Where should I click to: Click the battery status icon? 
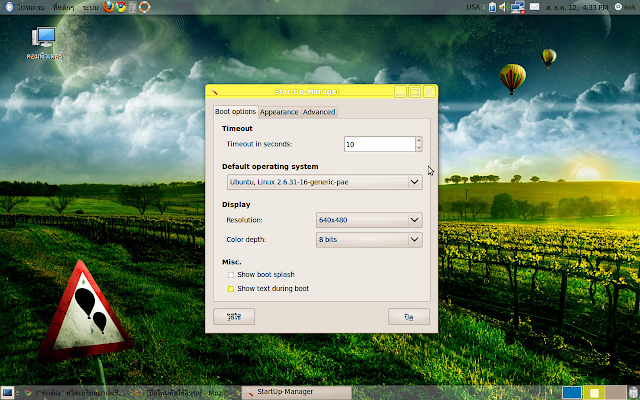click(x=492, y=7)
